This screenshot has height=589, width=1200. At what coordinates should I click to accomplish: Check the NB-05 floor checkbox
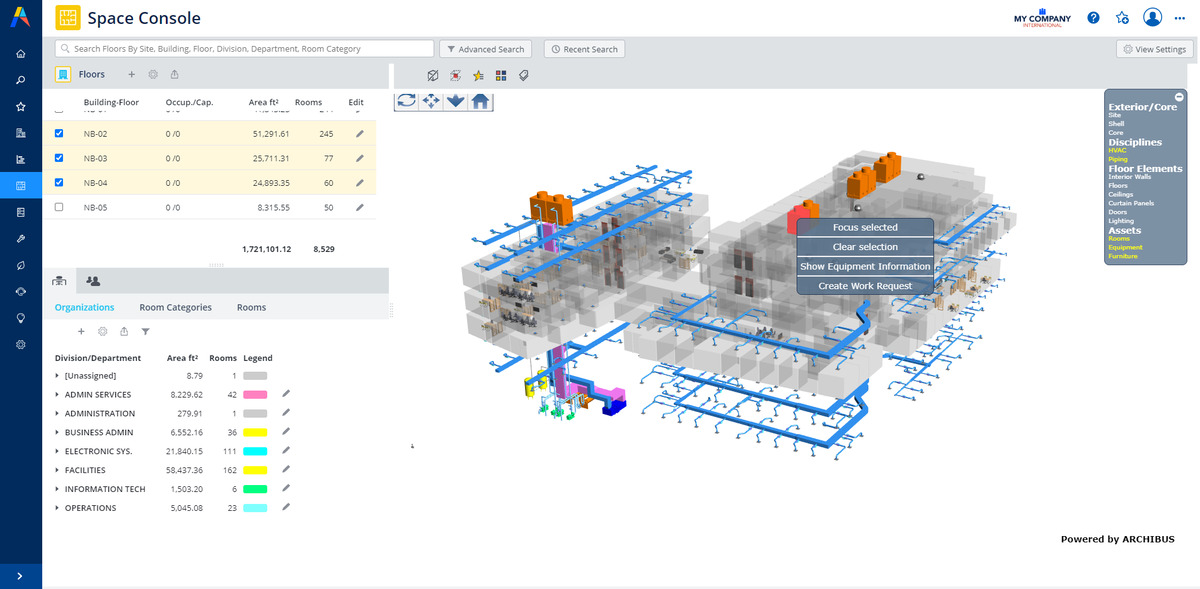tap(58, 207)
